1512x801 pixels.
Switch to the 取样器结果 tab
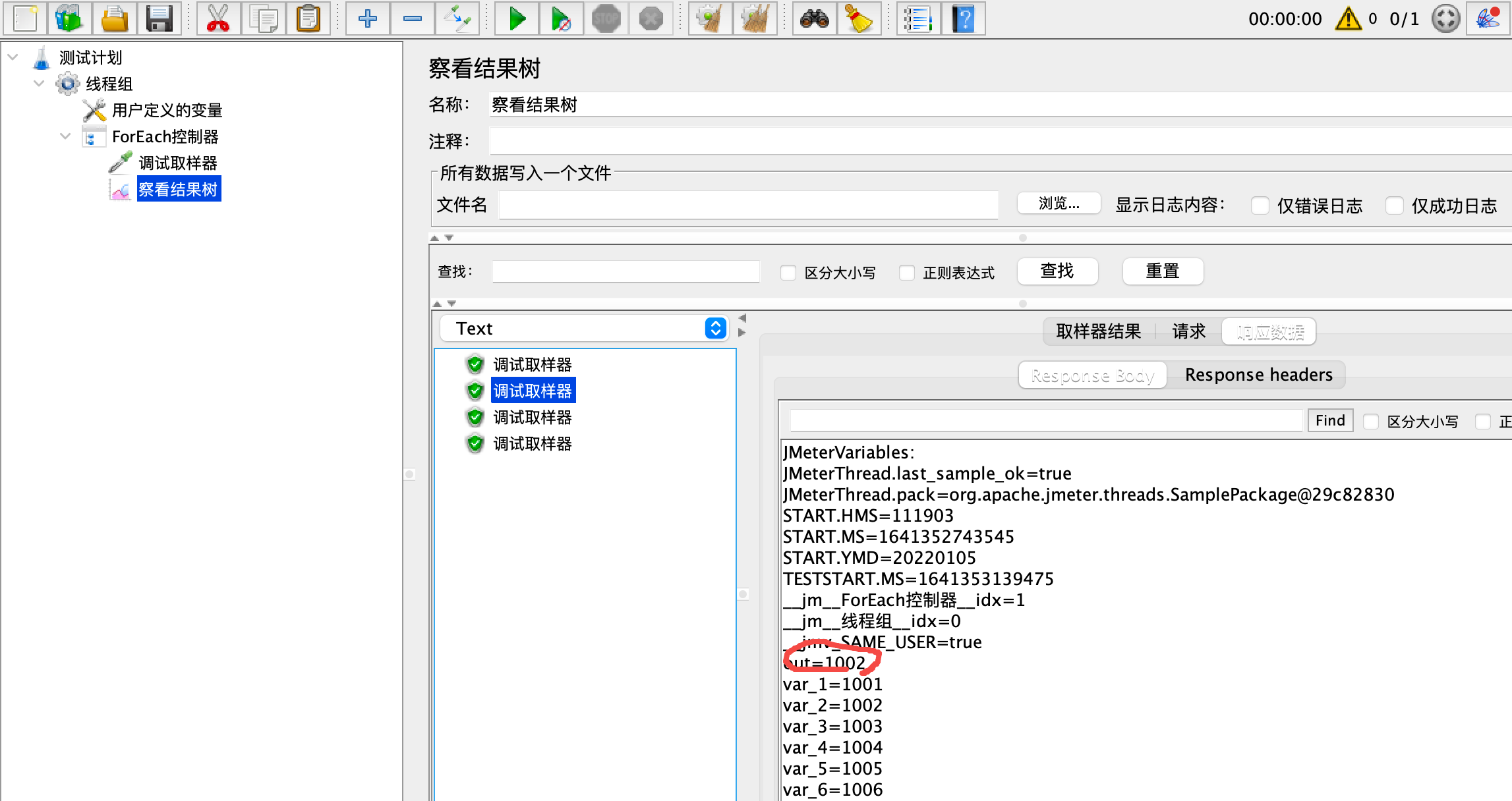pos(1098,331)
